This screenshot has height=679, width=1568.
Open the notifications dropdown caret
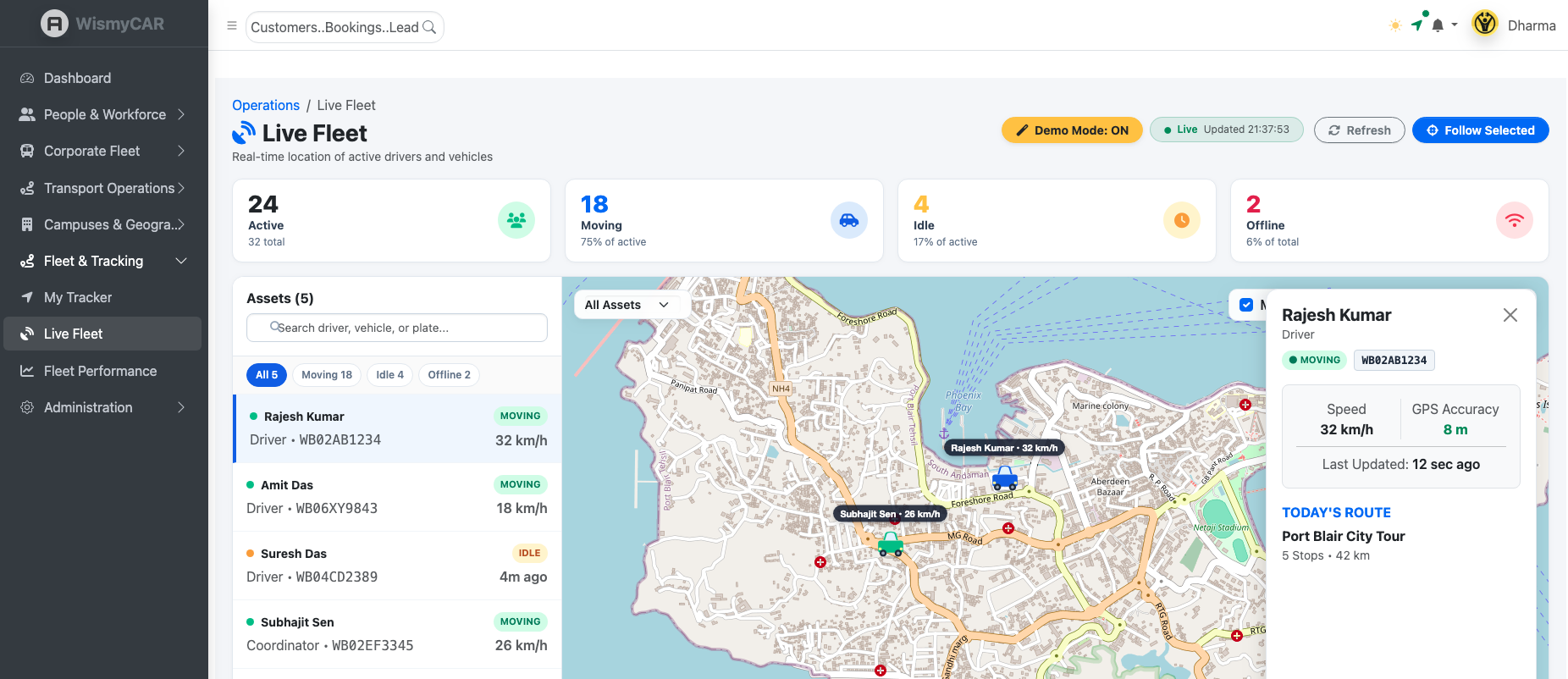[1455, 25]
